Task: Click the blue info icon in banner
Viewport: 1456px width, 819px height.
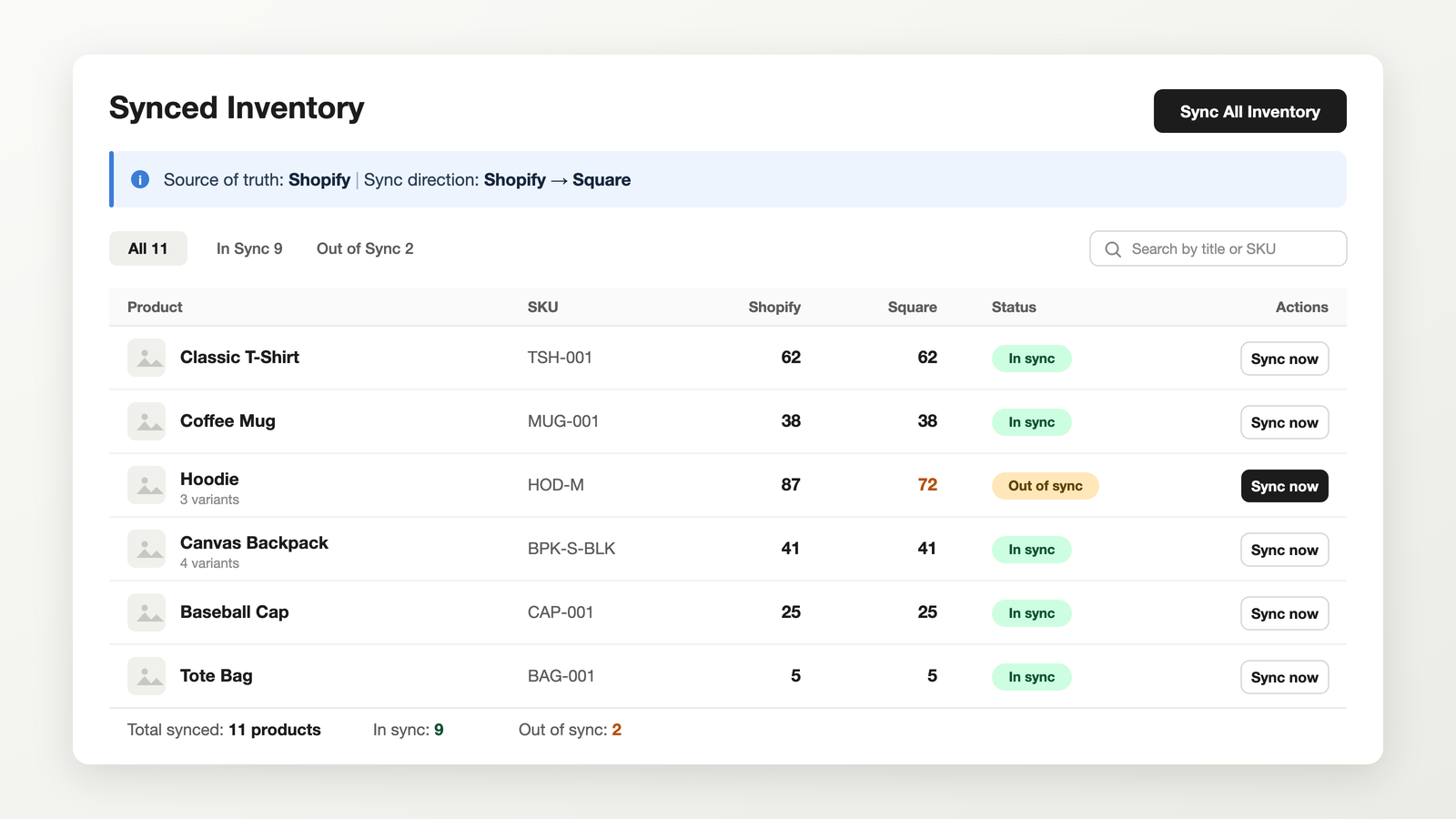Action: point(140,179)
